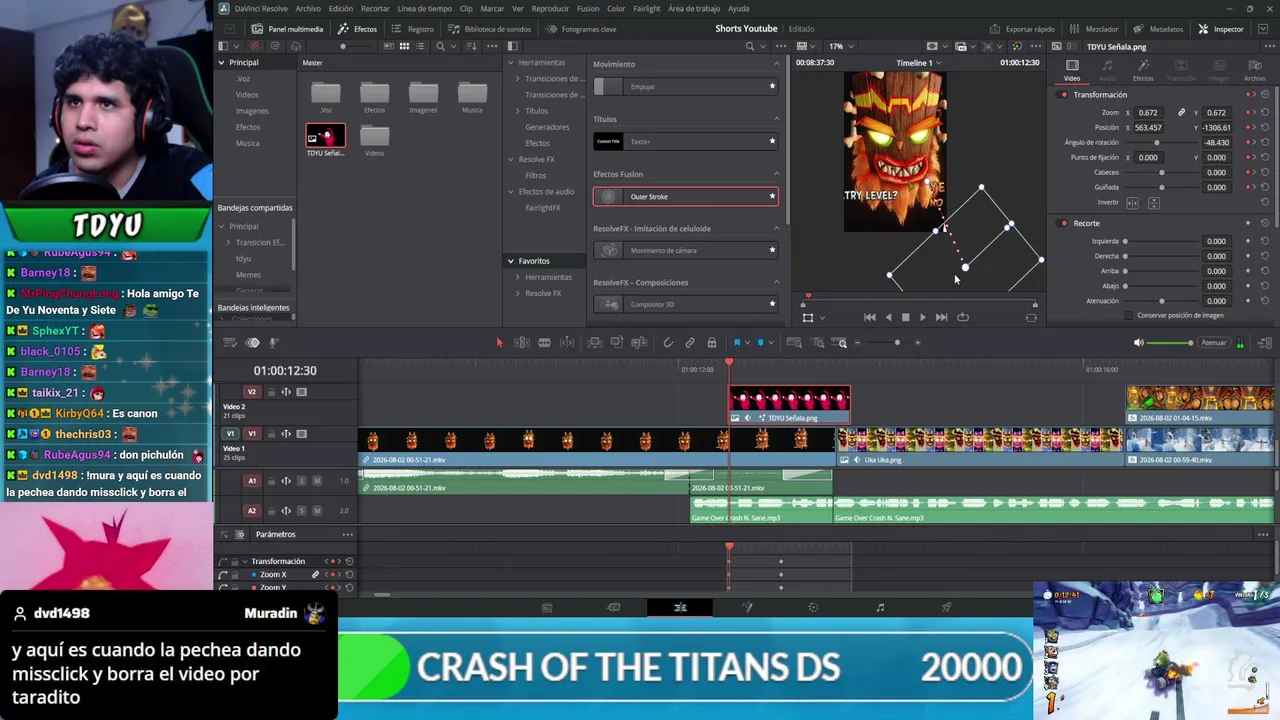Lock the video track V1

[x=270, y=434]
